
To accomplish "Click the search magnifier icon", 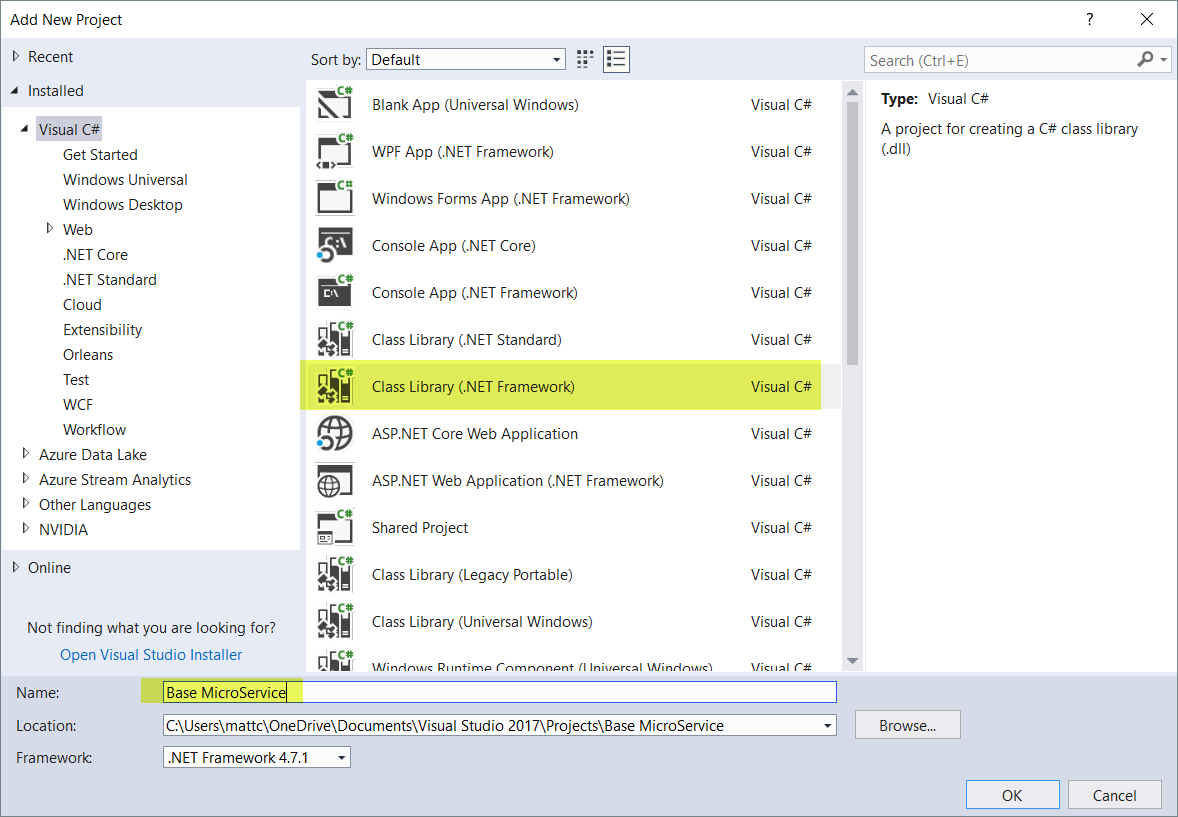I will click(1145, 59).
